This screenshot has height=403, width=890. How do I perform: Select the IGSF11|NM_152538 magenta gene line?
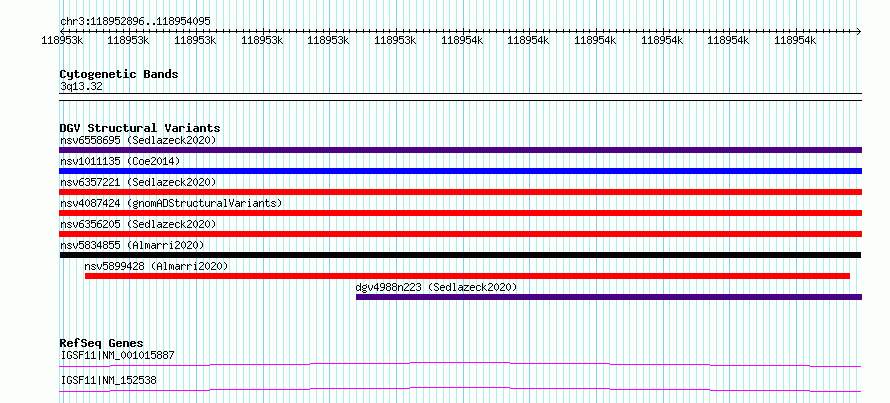460,389
